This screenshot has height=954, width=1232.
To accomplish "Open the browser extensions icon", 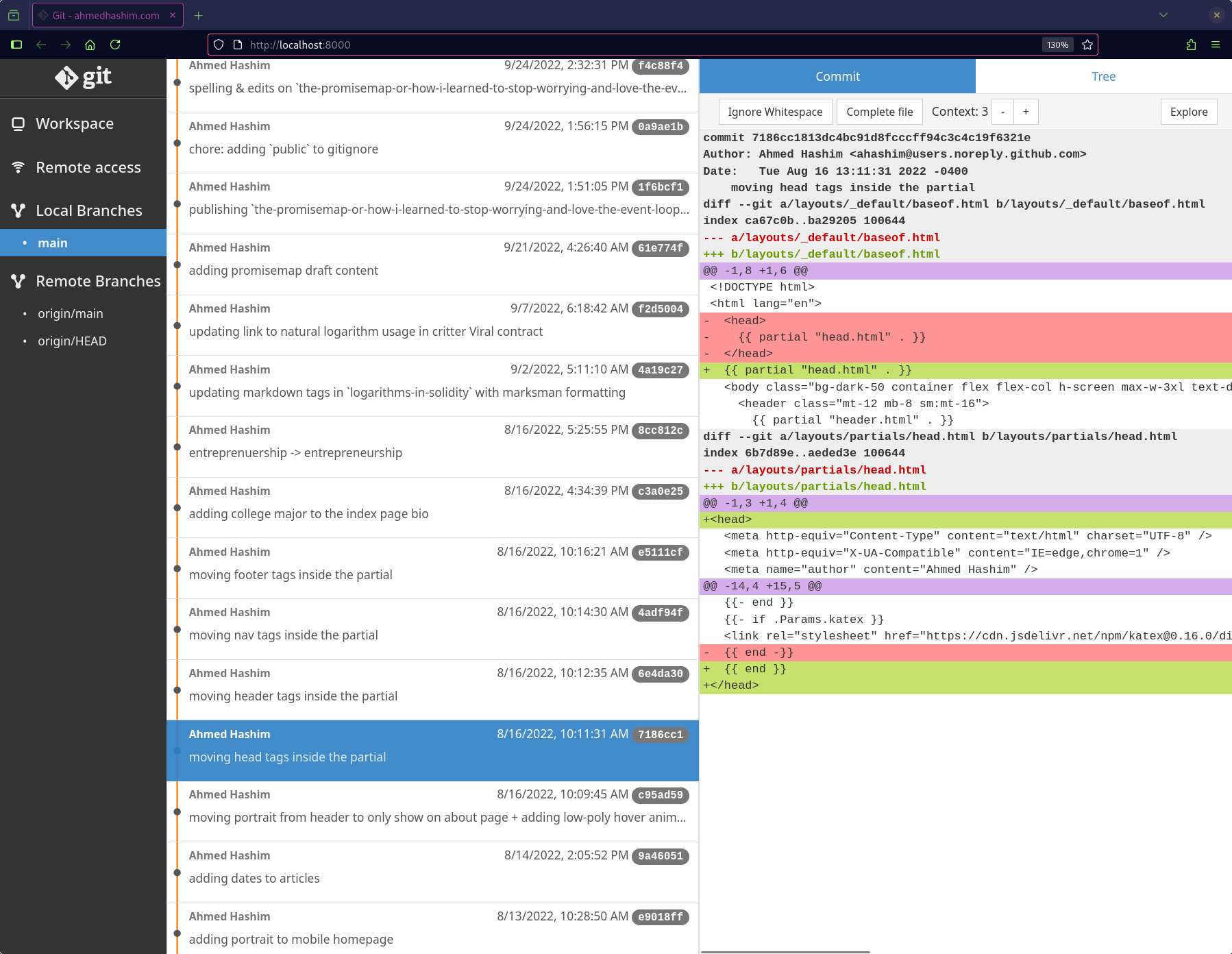I will click(1191, 45).
